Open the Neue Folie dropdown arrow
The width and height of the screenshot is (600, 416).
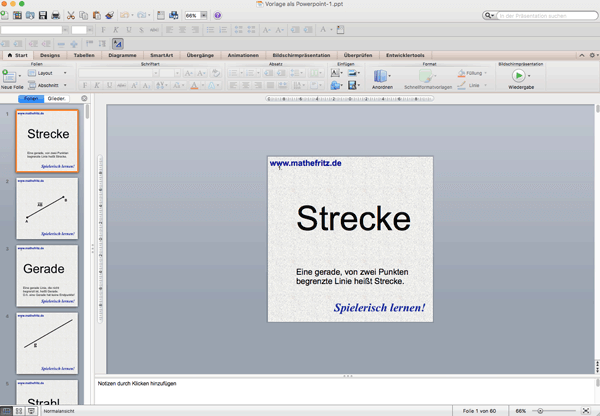coord(20,76)
